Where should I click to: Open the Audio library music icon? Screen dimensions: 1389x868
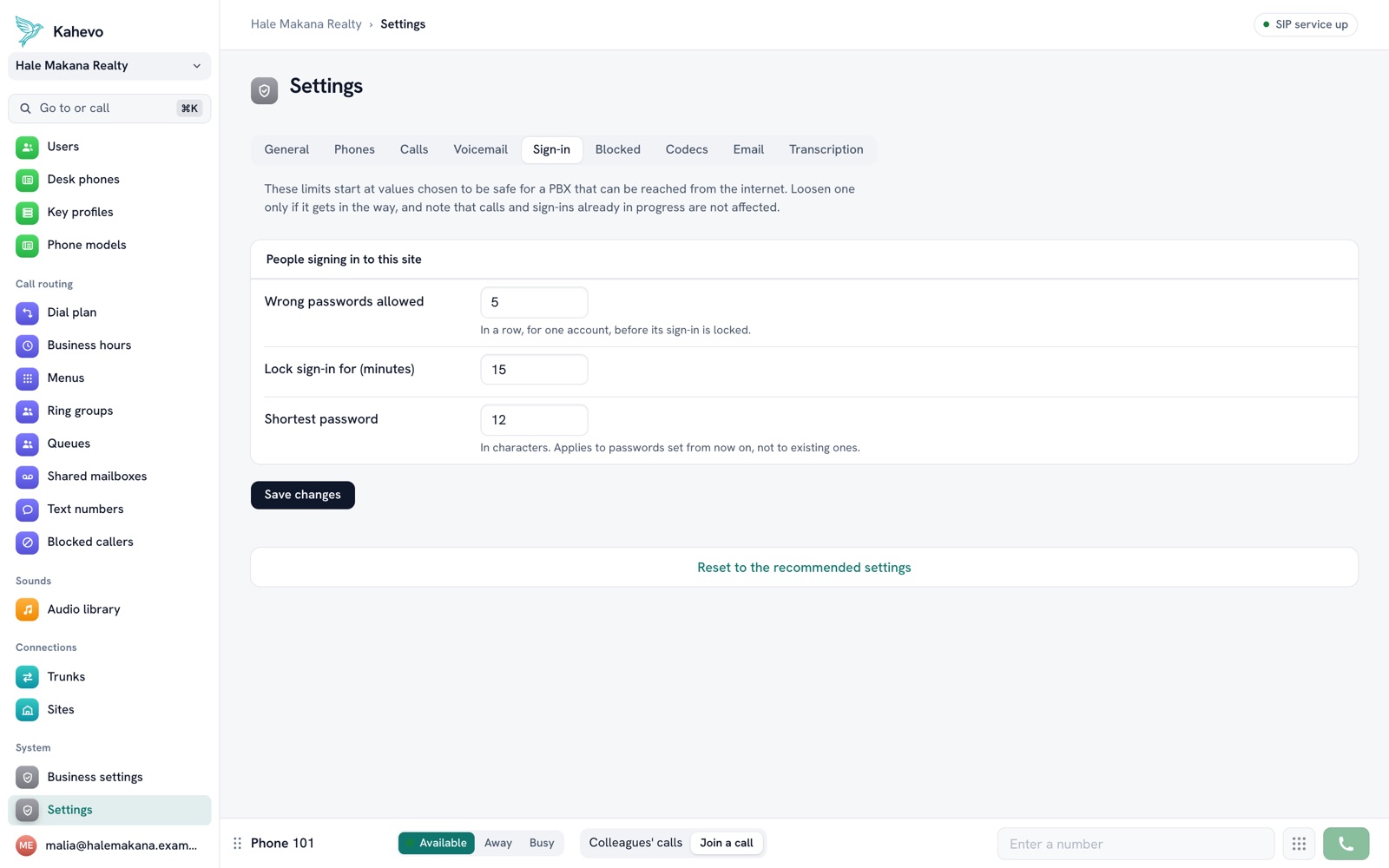27,609
